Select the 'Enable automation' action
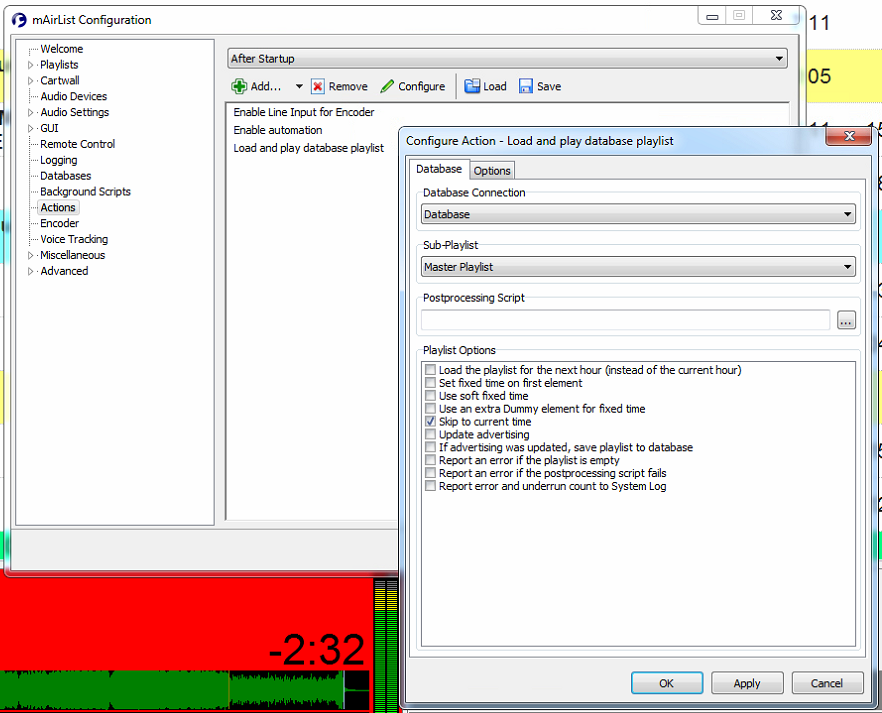The height and width of the screenshot is (713, 882). 278,130
